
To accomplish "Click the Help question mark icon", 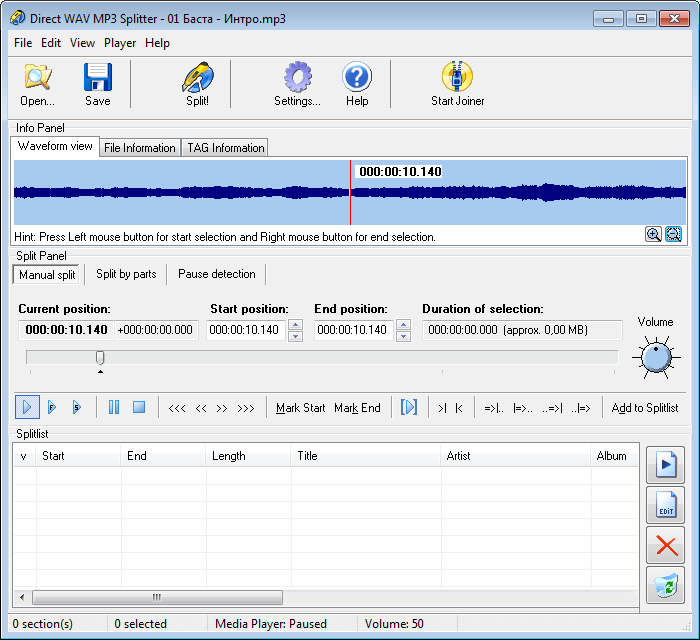I will (357, 84).
